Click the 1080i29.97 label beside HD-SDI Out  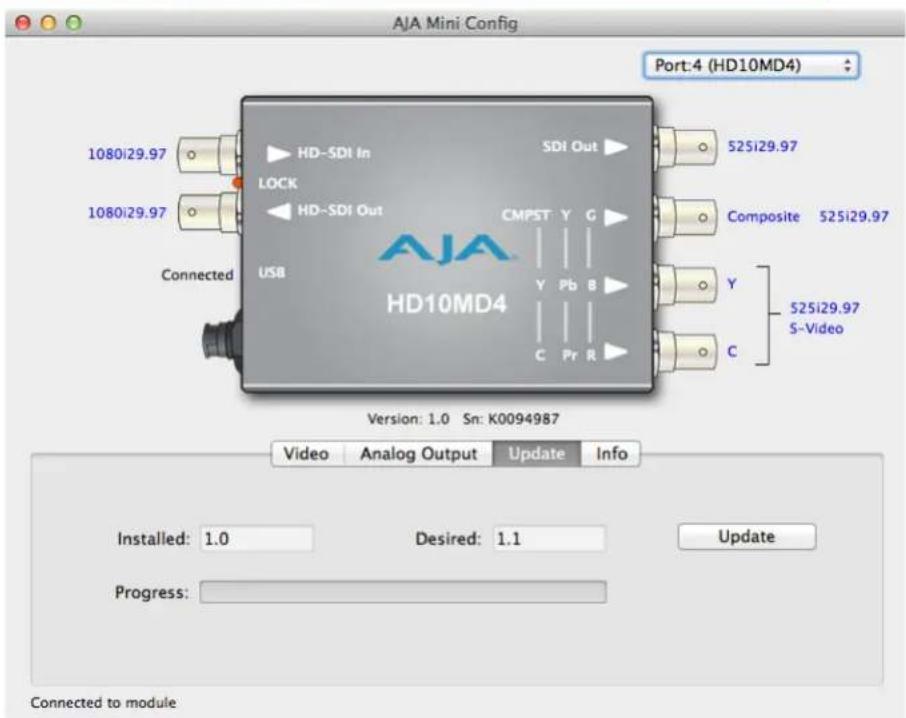127,213
